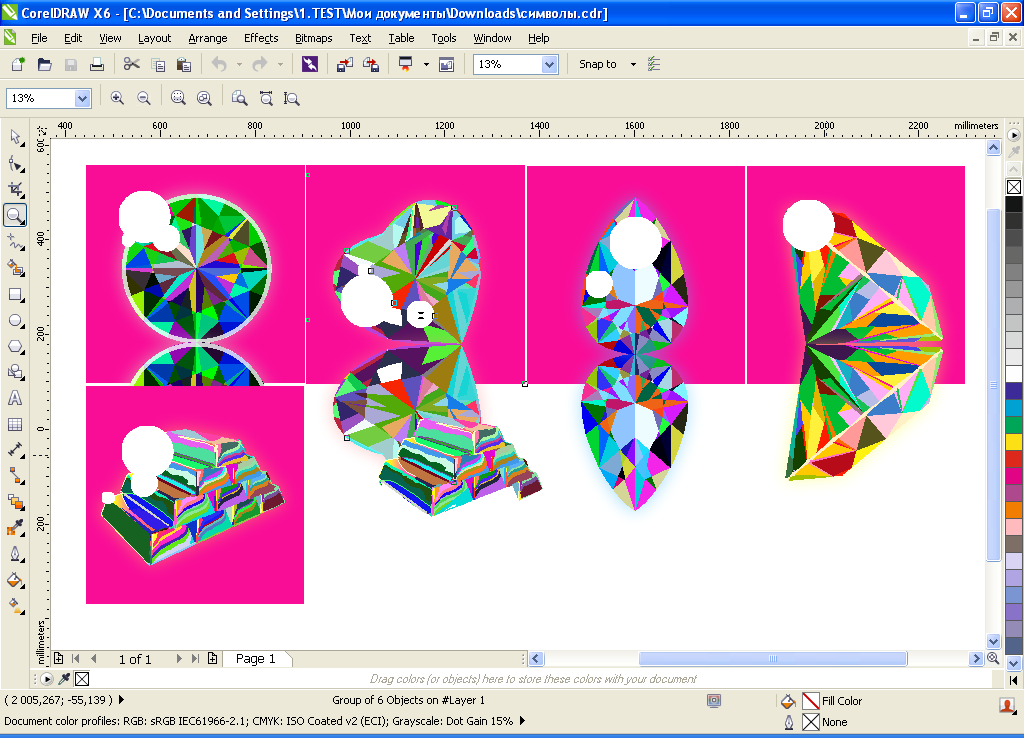Switch to the Page 1 tab

(256, 658)
